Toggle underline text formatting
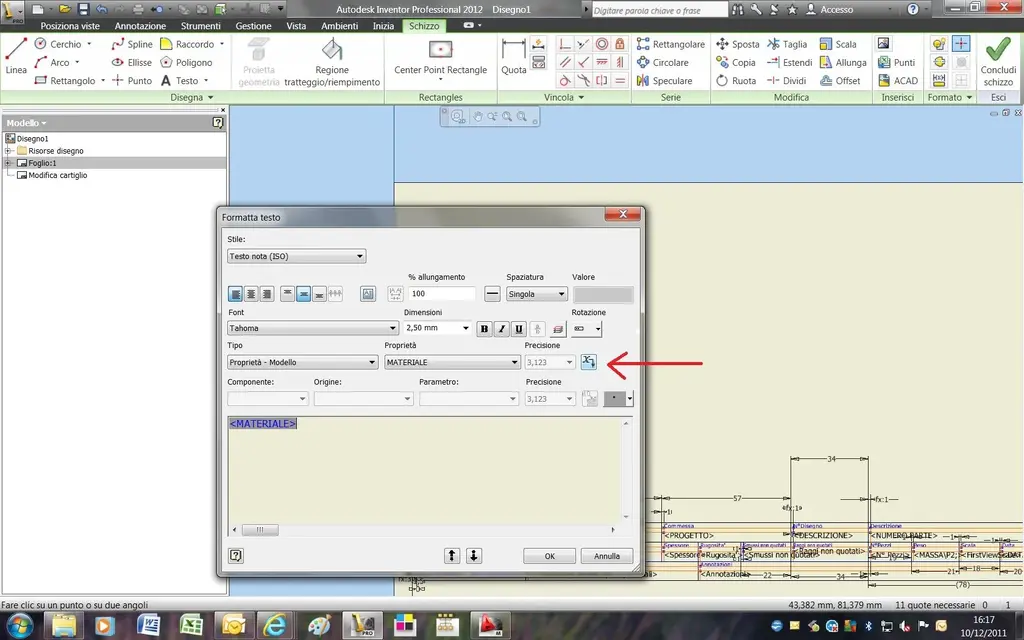Screen dimensions: 1024x640 point(519,328)
